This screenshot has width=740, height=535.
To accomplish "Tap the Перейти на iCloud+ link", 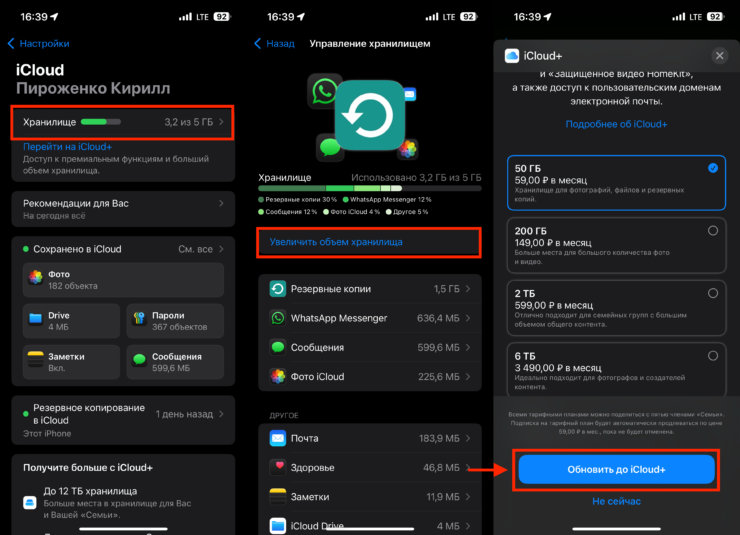I will [67, 147].
